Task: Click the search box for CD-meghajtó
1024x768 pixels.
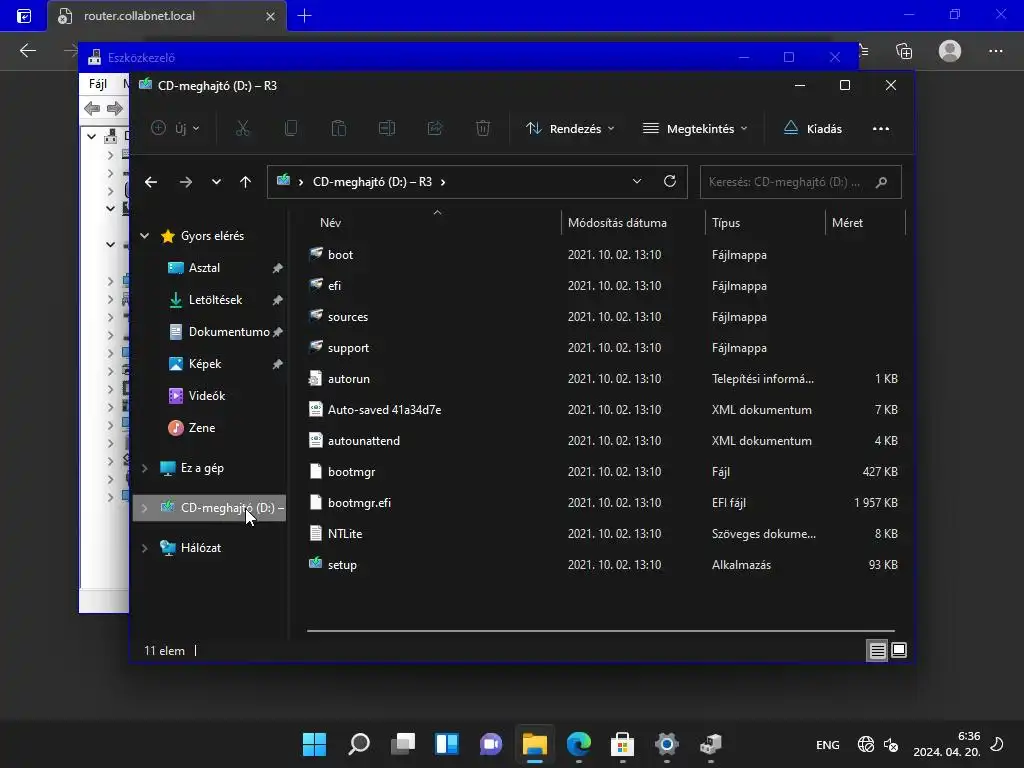Action: coord(801,182)
